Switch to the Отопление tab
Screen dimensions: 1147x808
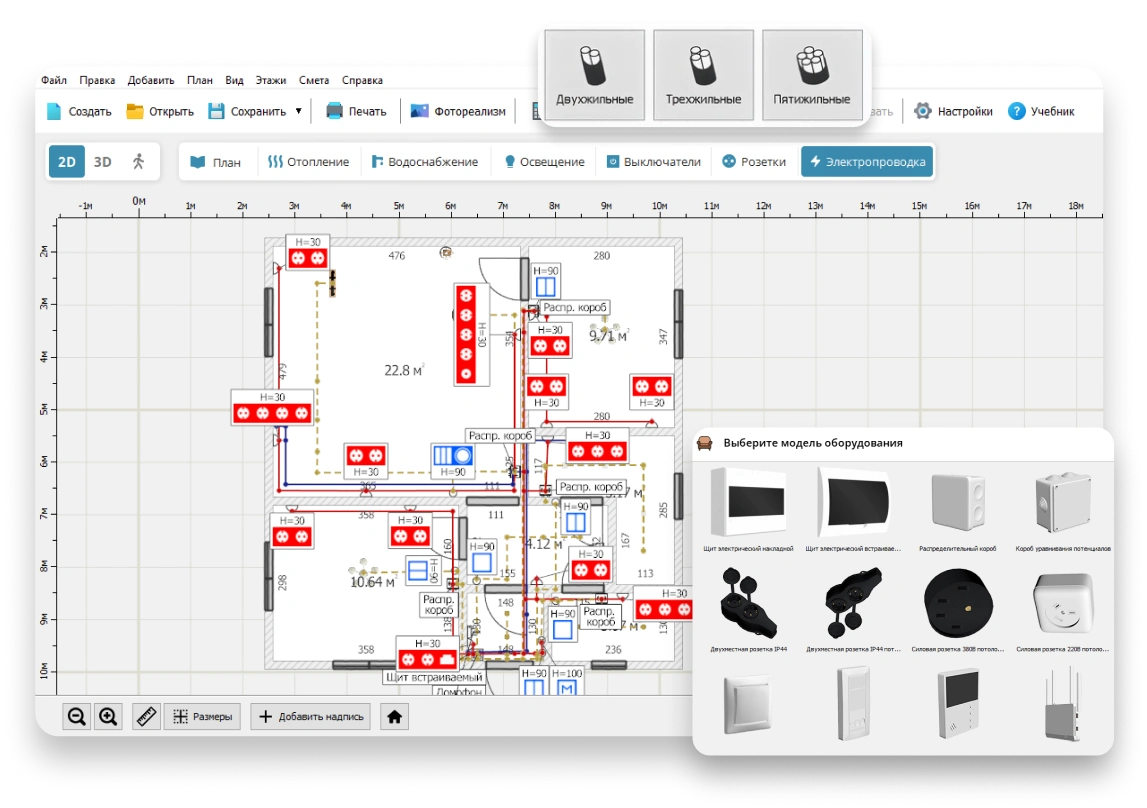308,161
